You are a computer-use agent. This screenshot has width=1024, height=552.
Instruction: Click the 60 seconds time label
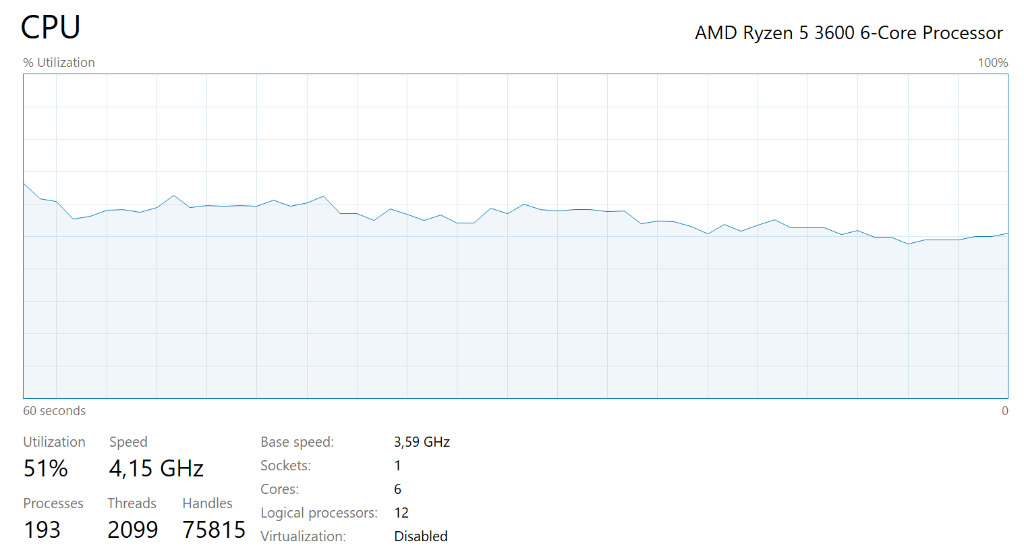point(54,411)
